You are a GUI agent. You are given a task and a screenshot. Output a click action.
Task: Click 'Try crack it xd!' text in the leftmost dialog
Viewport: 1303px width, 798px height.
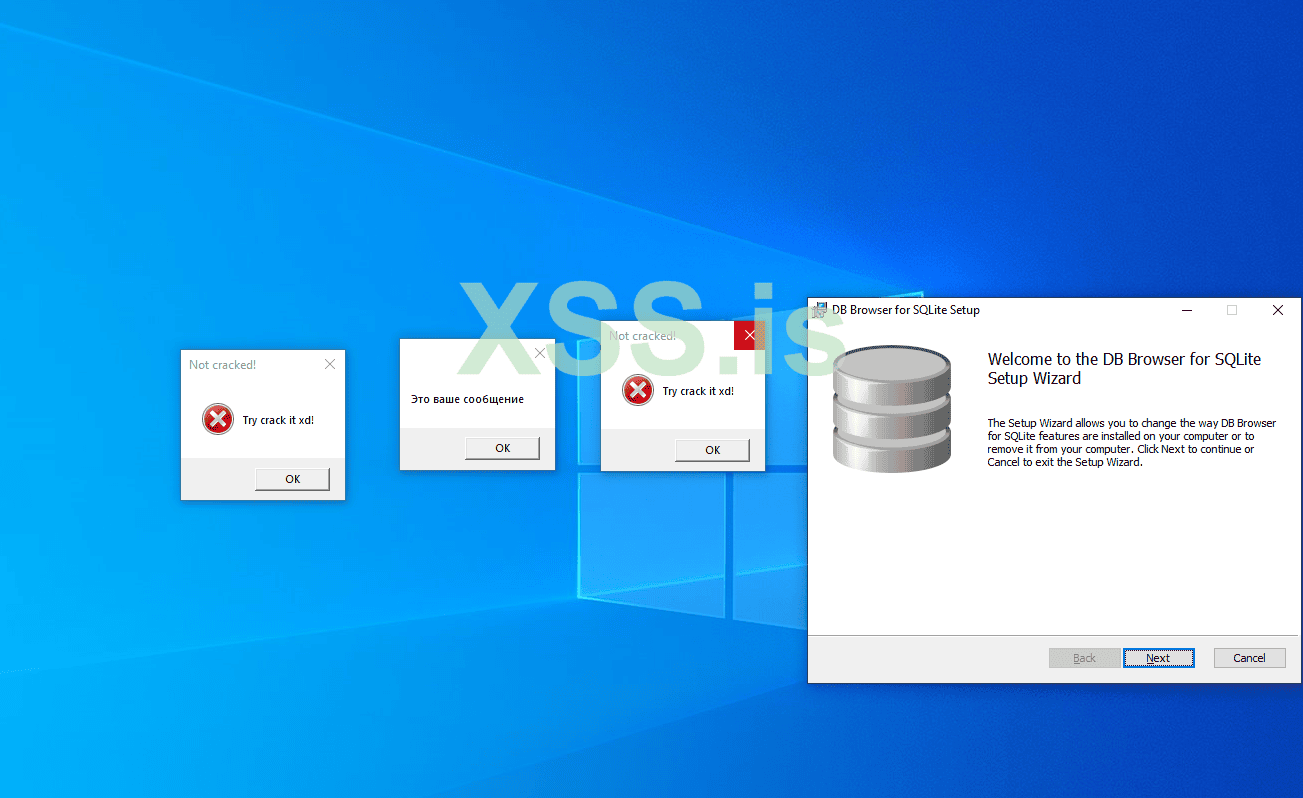[278, 420]
